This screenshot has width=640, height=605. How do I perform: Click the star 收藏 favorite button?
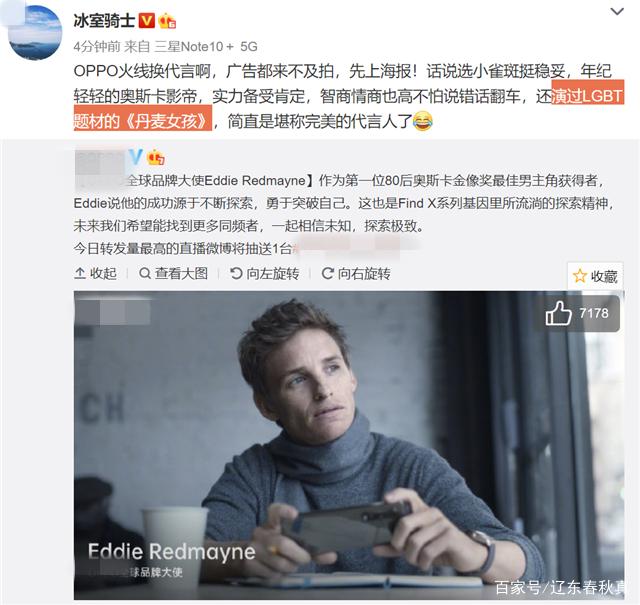coord(595,276)
